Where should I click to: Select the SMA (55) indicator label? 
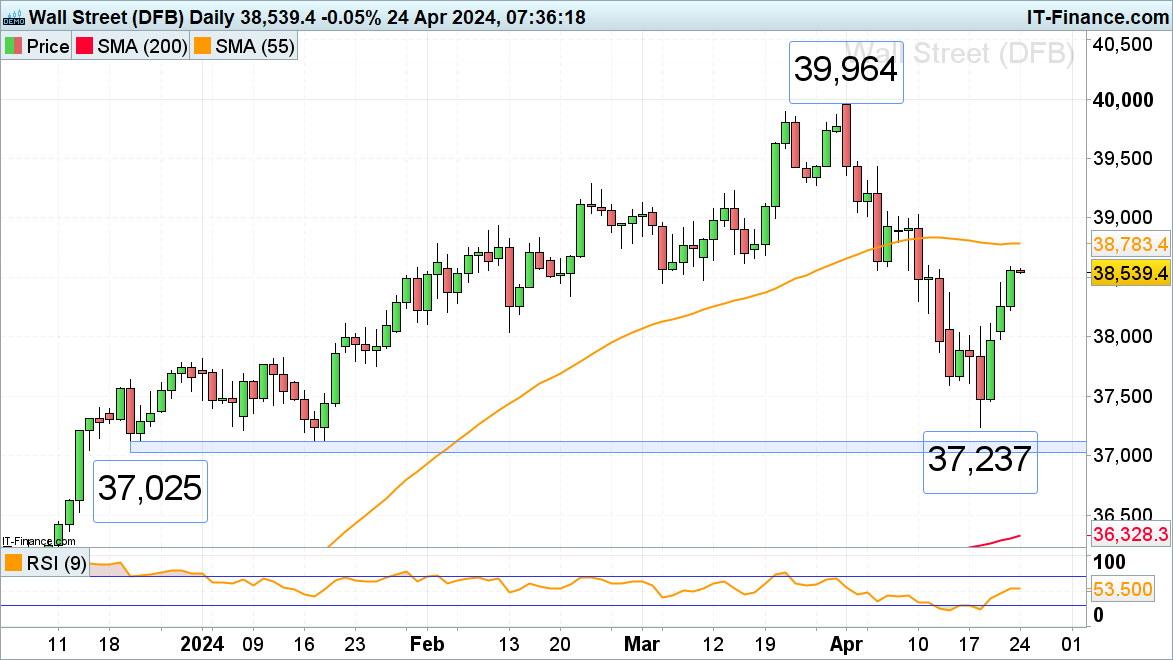256,47
